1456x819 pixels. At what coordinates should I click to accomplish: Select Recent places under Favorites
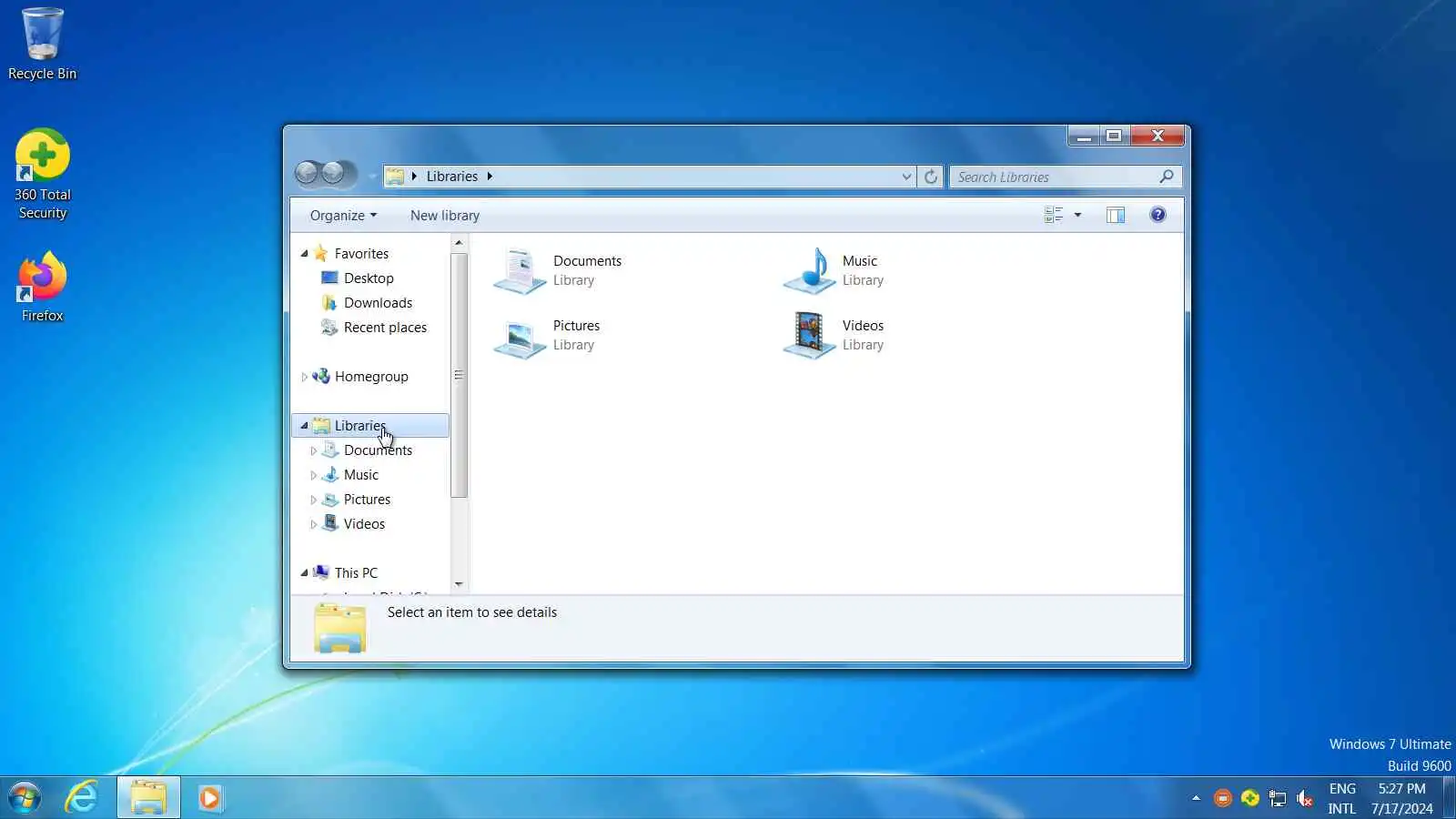385,328
